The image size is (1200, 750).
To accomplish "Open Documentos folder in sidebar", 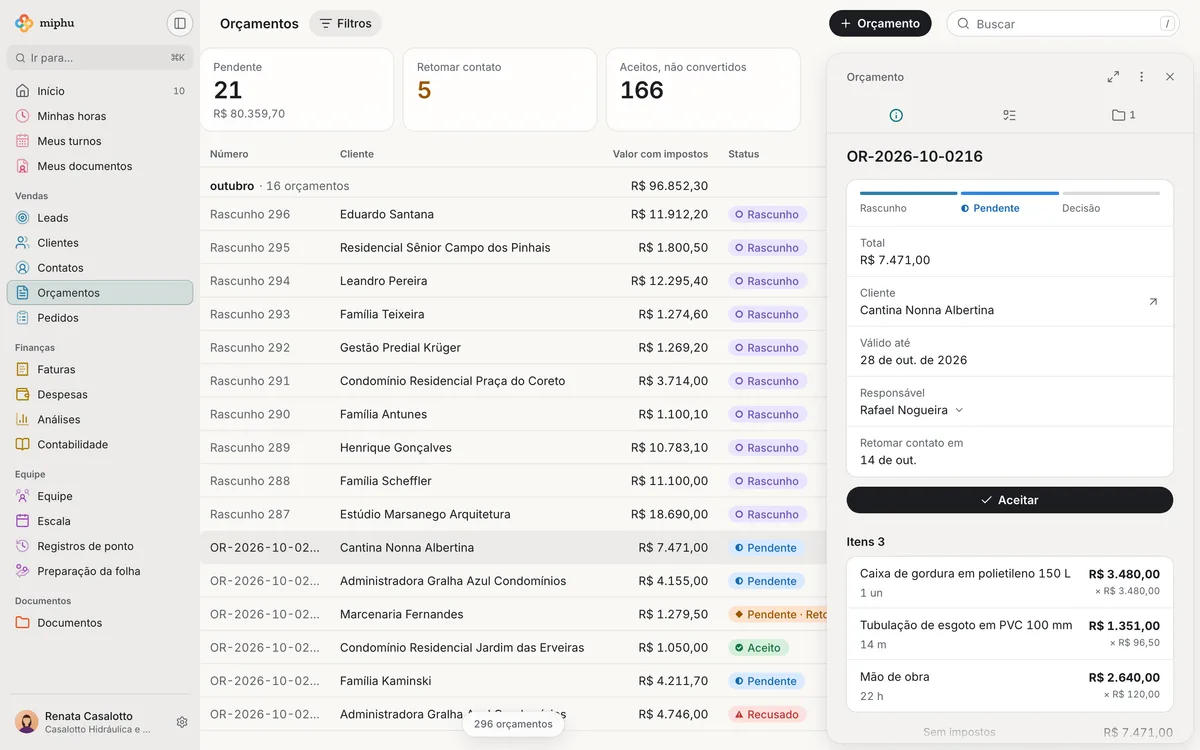I will pyautogui.click(x=100, y=623).
